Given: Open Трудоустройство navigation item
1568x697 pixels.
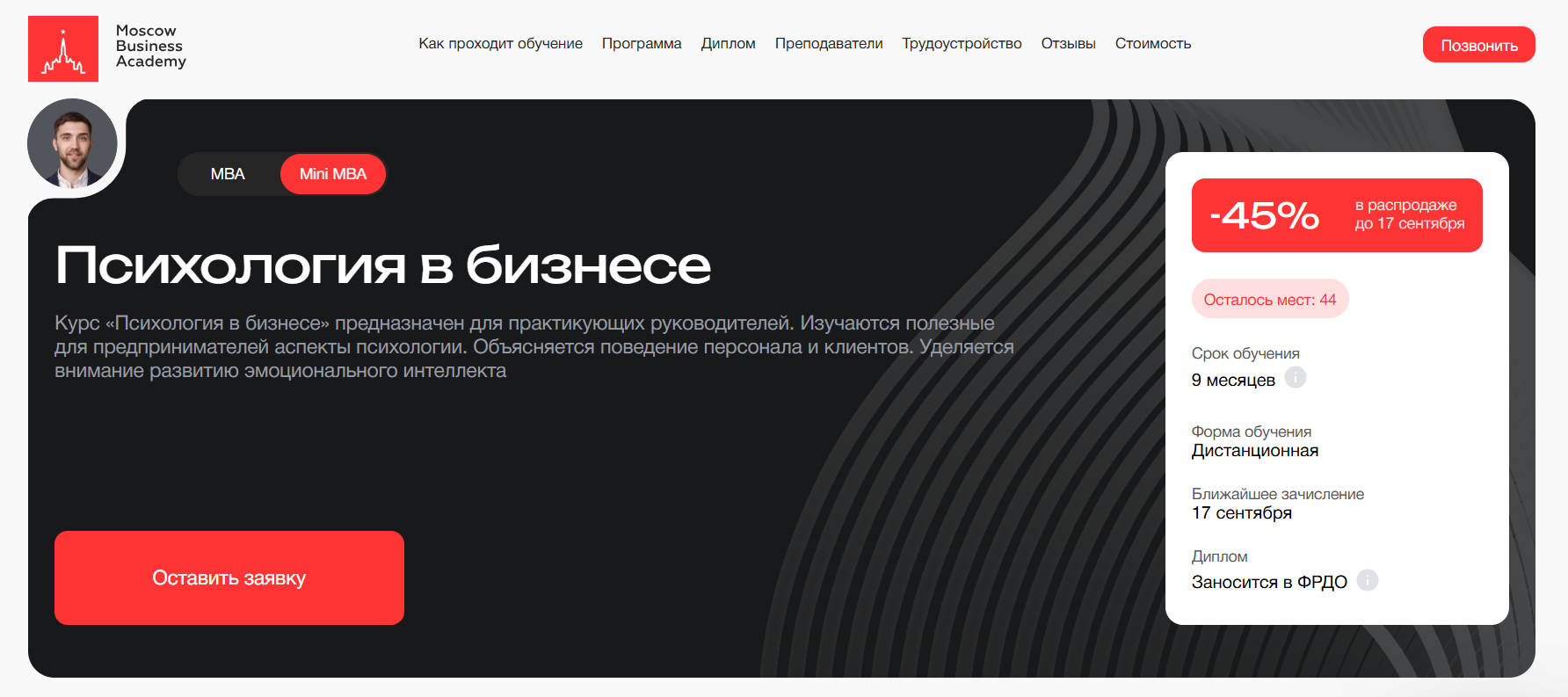Looking at the screenshot, I should point(962,43).
